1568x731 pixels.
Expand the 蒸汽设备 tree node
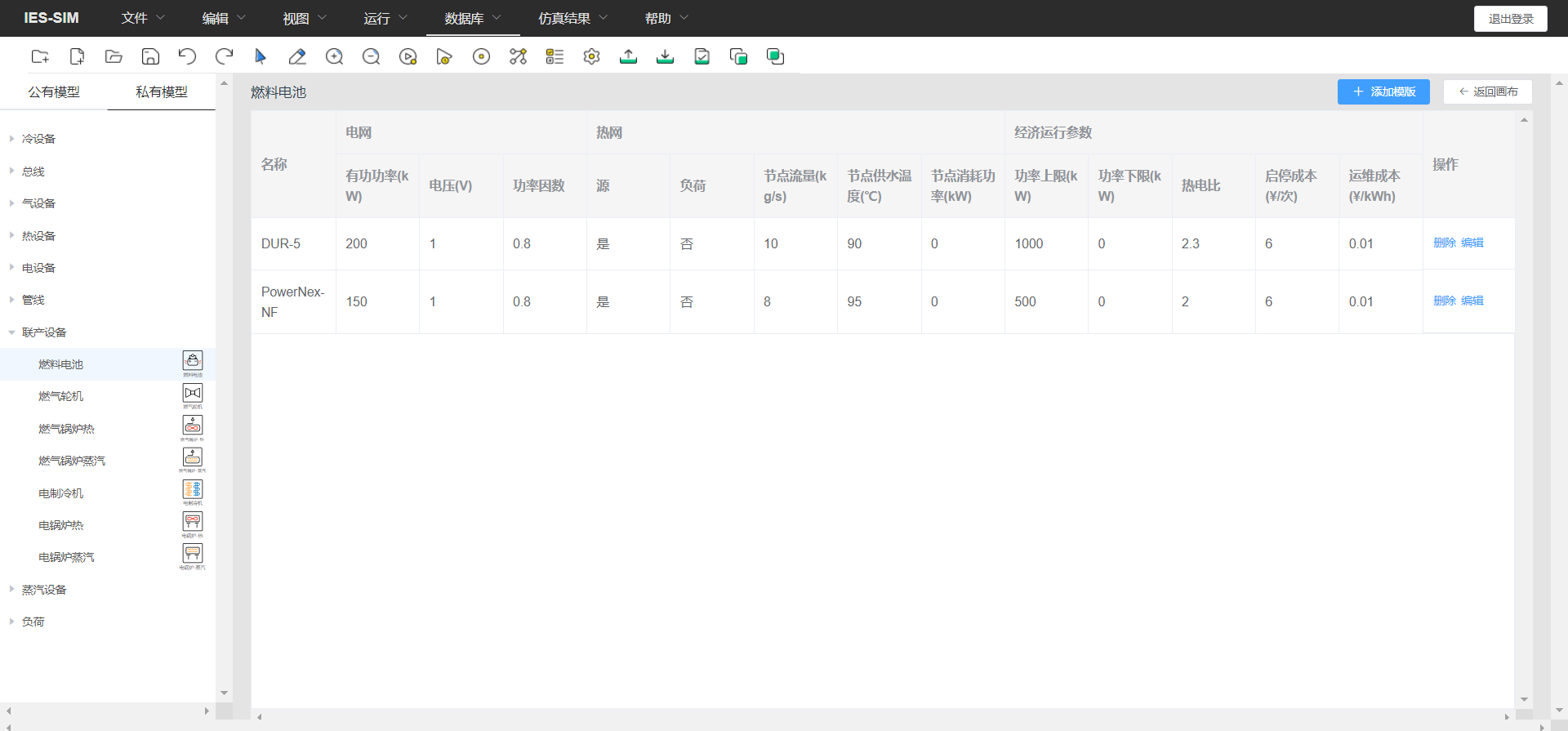point(12,589)
